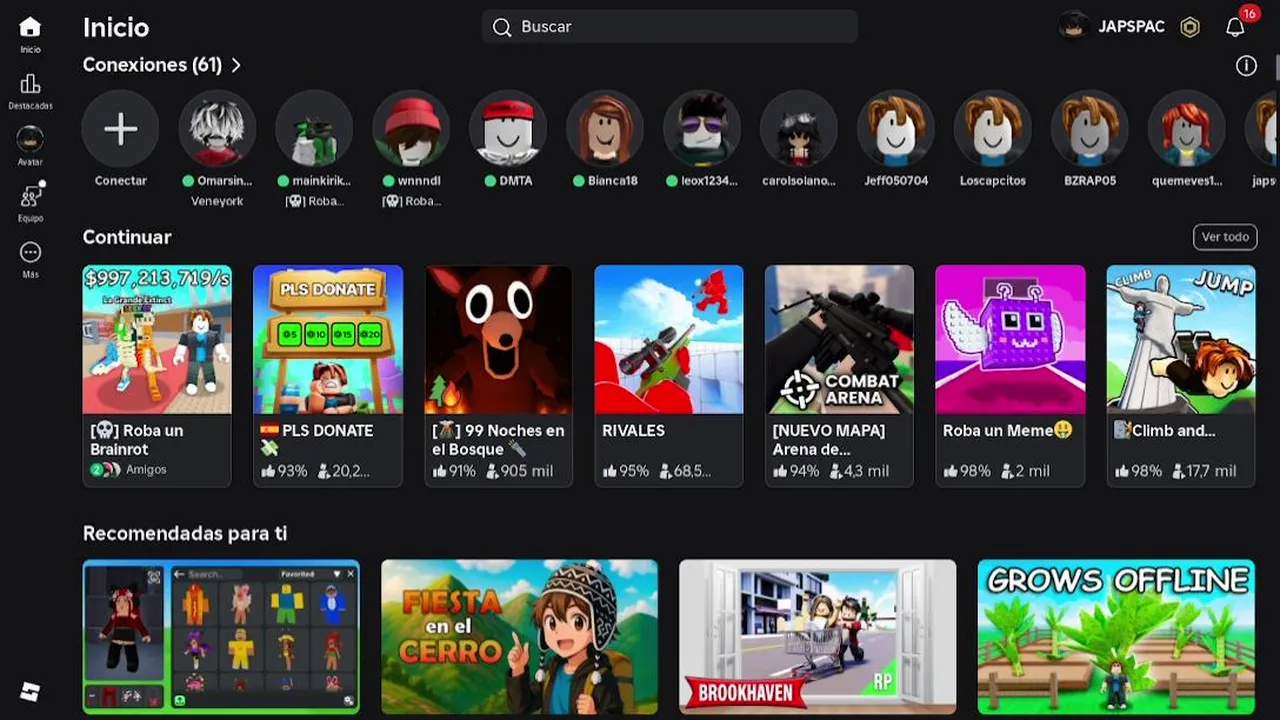
Task: Click the Continuar section heading
Action: point(127,237)
